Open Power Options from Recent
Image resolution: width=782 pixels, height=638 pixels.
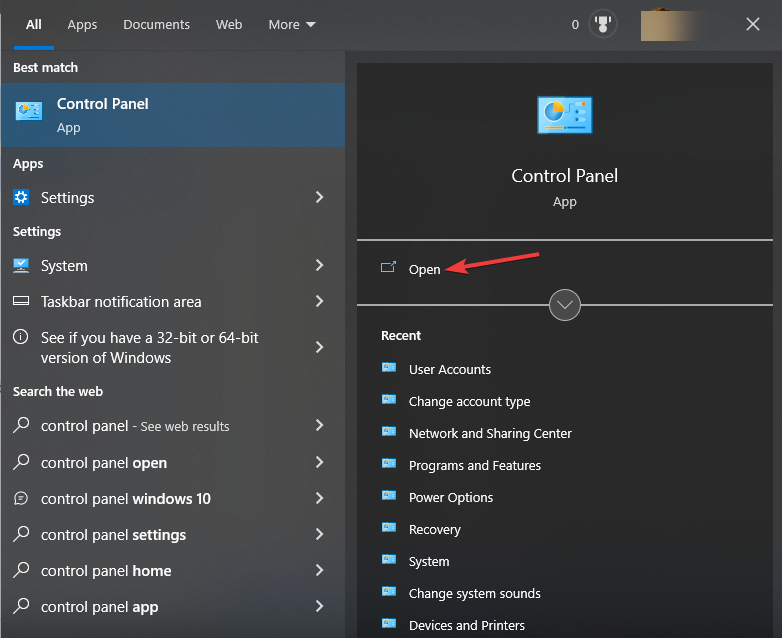coord(451,497)
